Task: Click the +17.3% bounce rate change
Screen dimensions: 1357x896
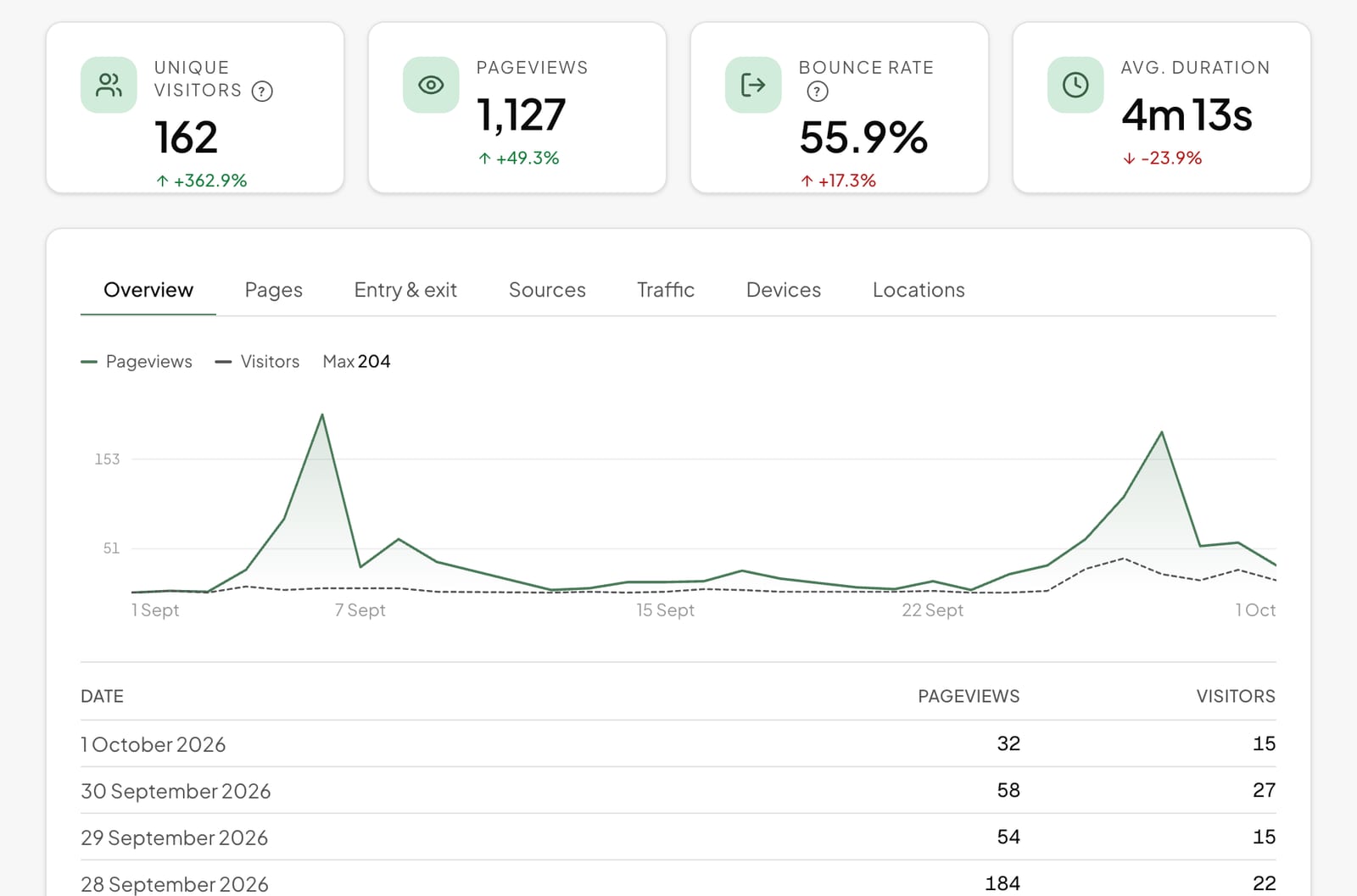Action: click(x=838, y=181)
